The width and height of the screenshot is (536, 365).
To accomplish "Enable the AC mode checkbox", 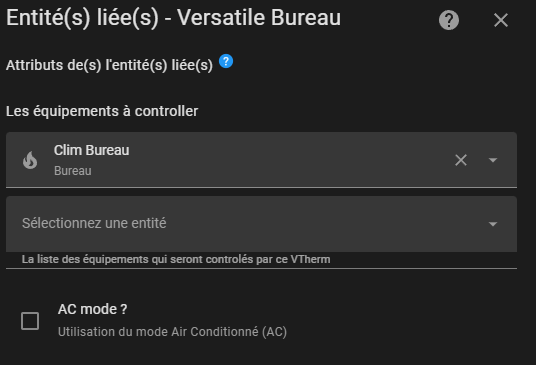I will pyautogui.click(x=30, y=321).
